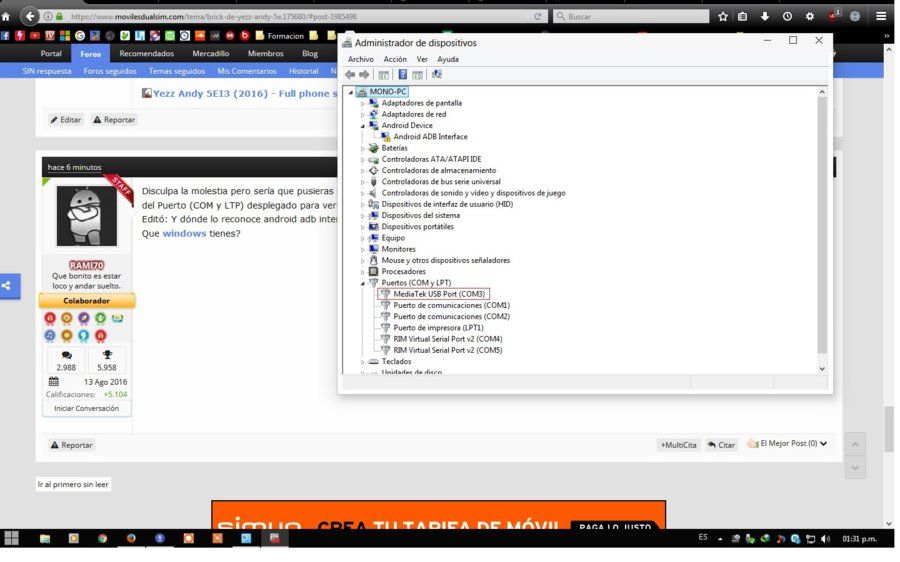Click the Back arrow in Device Manager toolbar
Screen dimensions: 900x562
click(x=350, y=75)
